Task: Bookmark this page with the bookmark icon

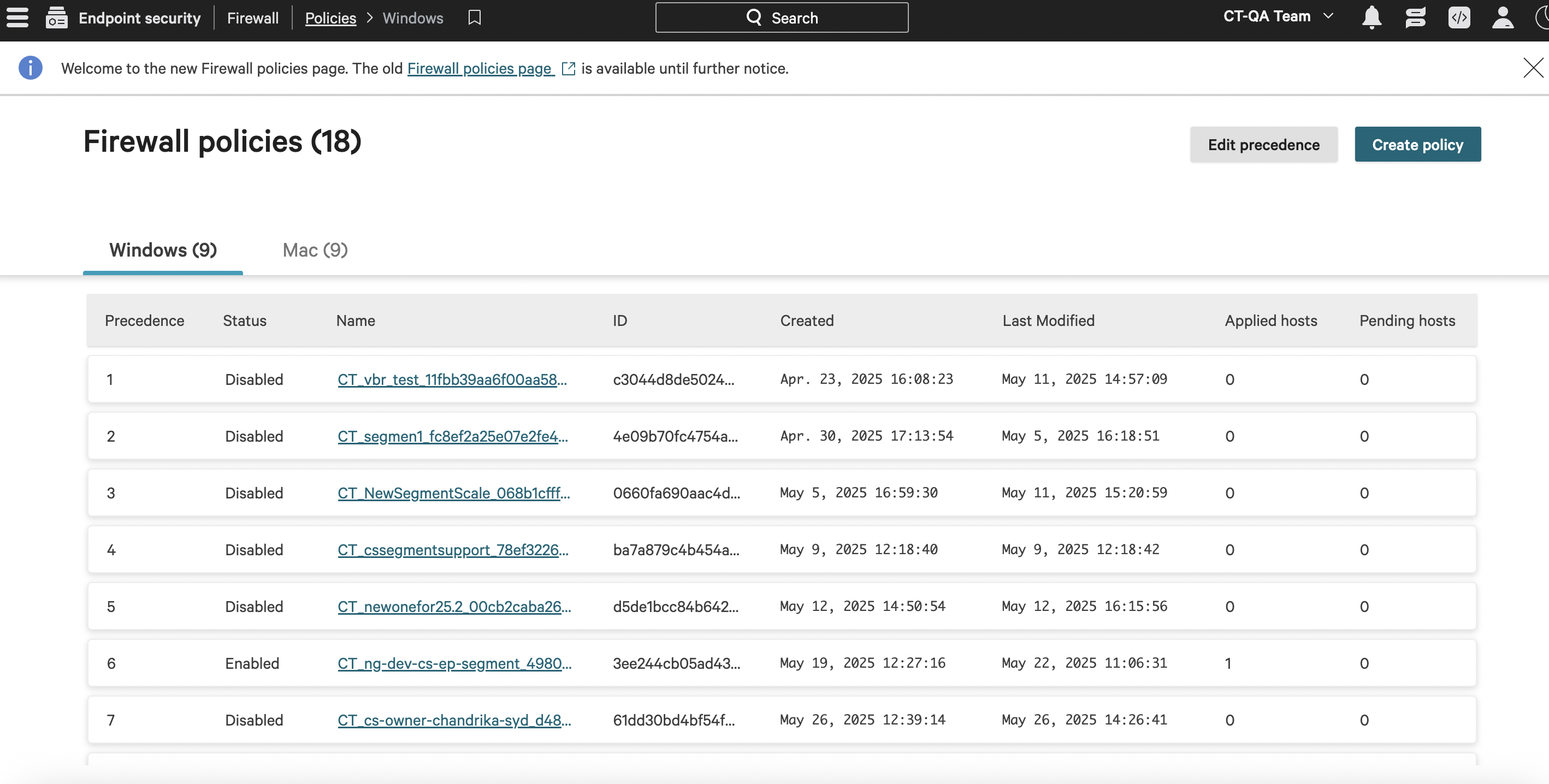Action: [475, 17]
